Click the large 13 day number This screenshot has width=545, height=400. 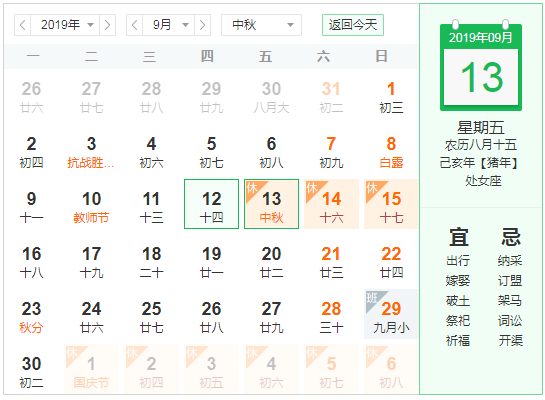[481, 77]
